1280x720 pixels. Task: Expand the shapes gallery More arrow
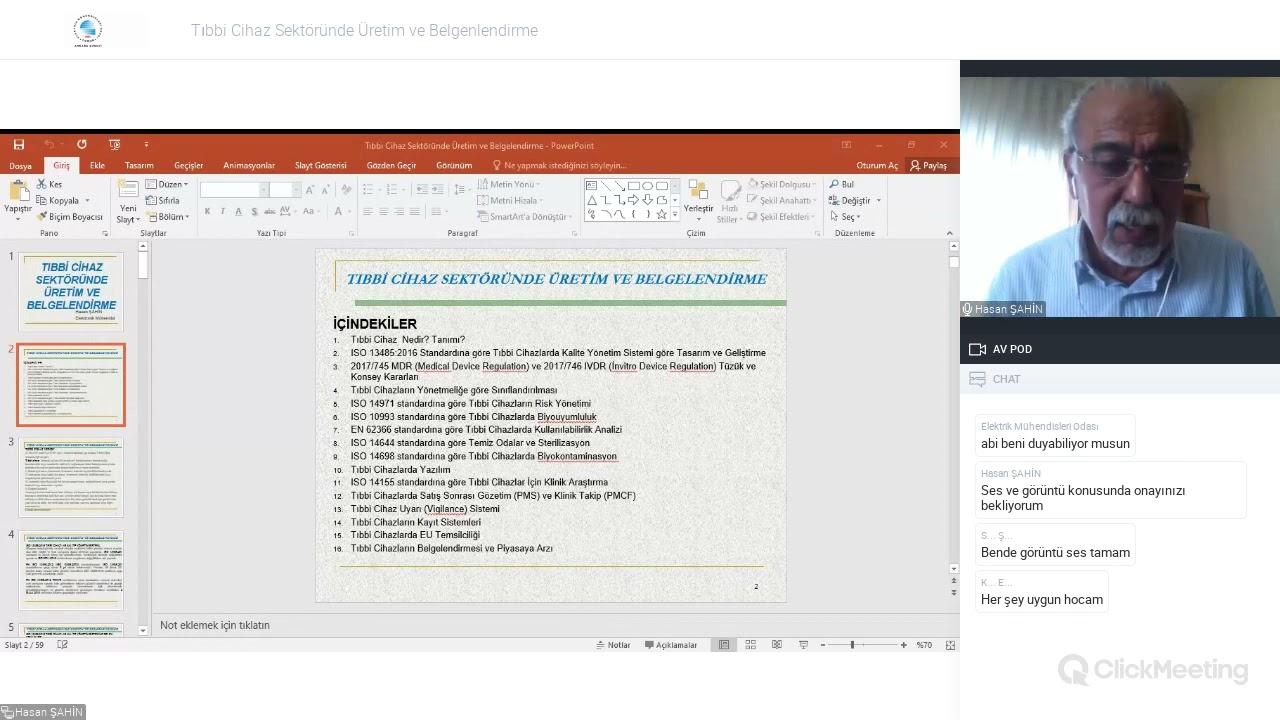point(675,214)
